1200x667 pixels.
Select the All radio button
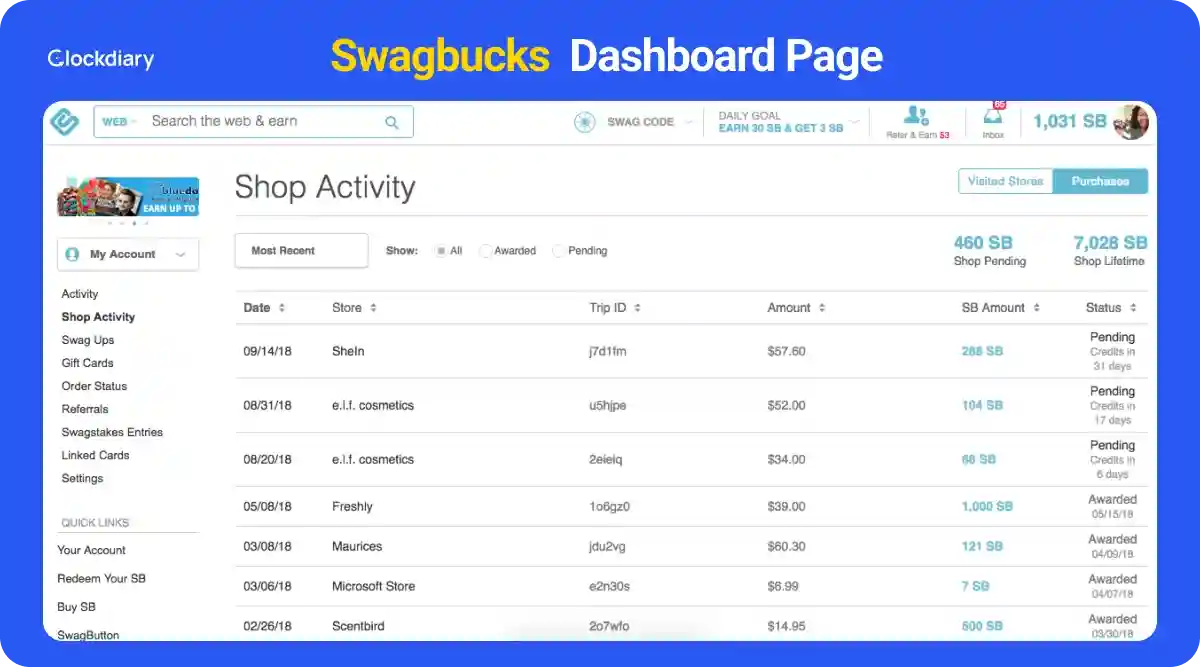pos(440,251)
